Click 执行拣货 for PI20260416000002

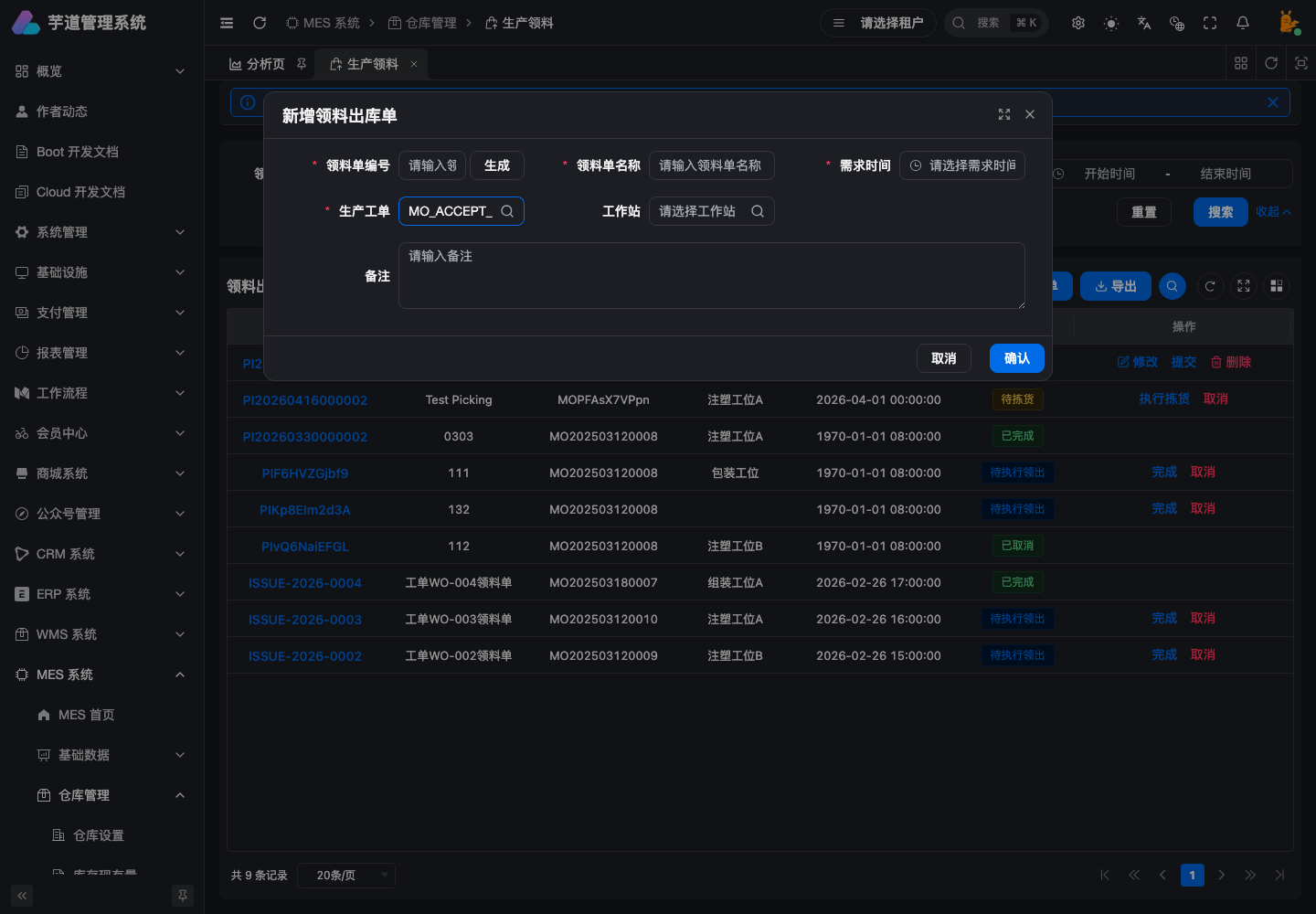point(1164,399)
